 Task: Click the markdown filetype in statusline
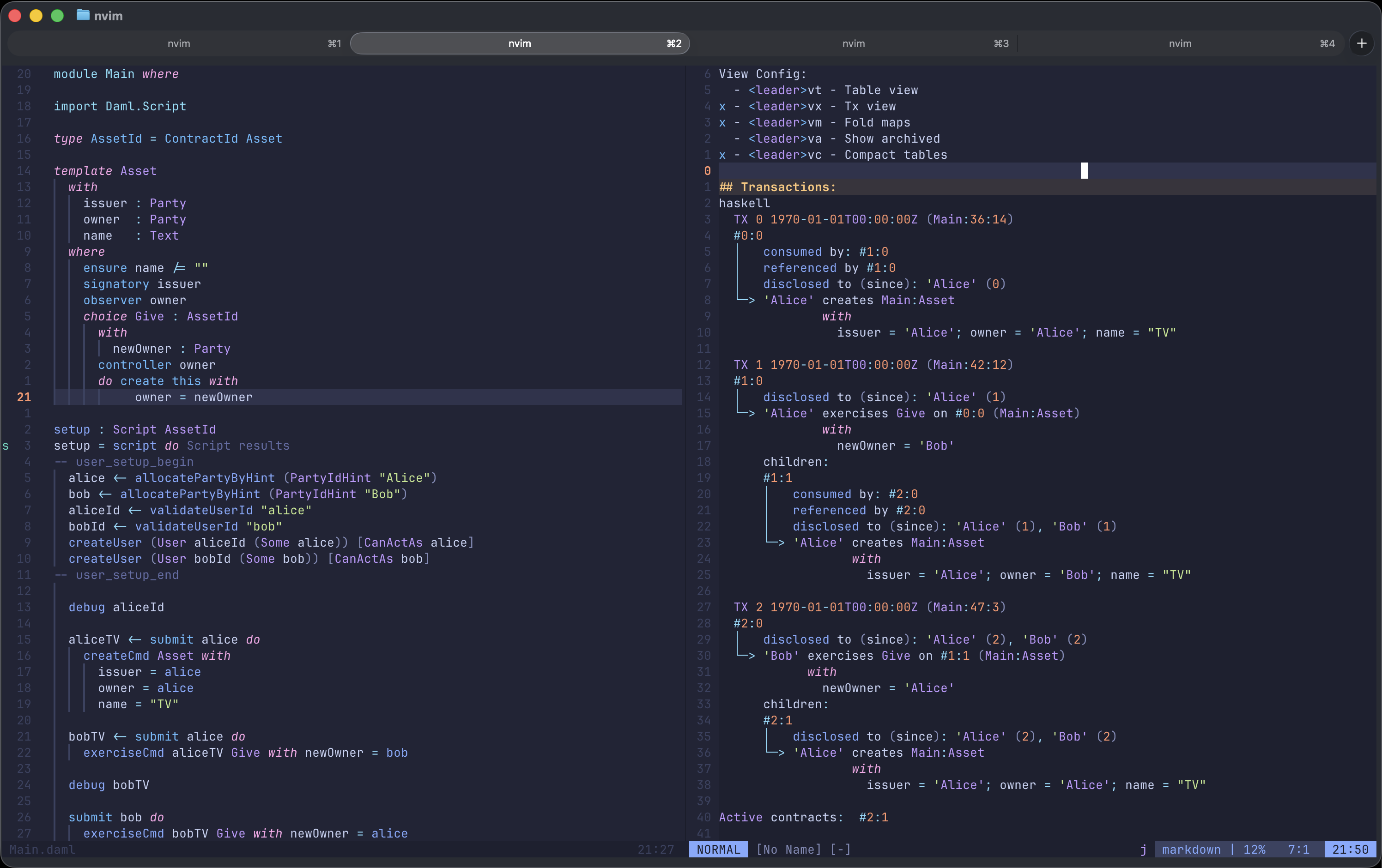(x=1191, y=849)
